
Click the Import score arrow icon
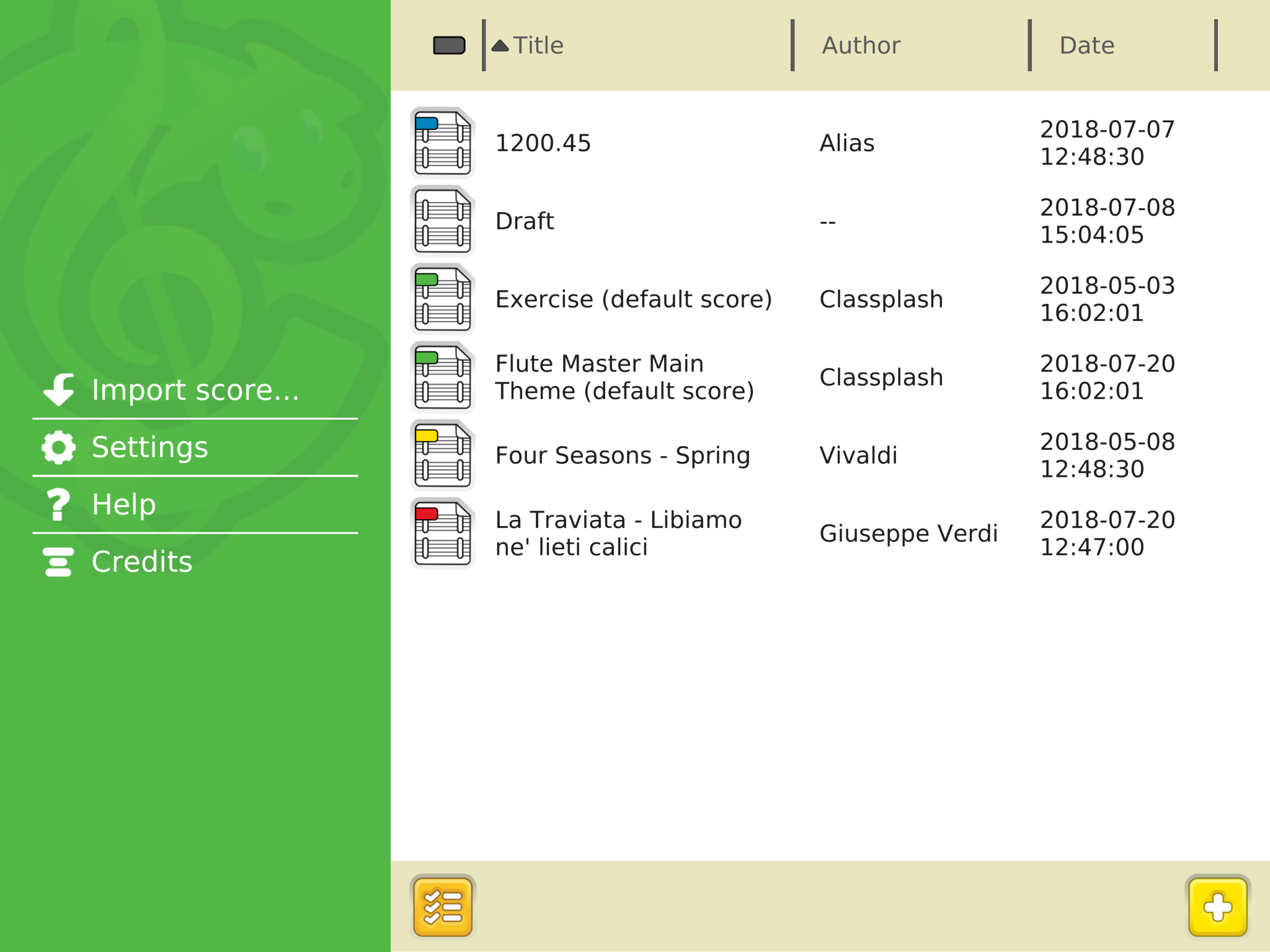[59, 390]
